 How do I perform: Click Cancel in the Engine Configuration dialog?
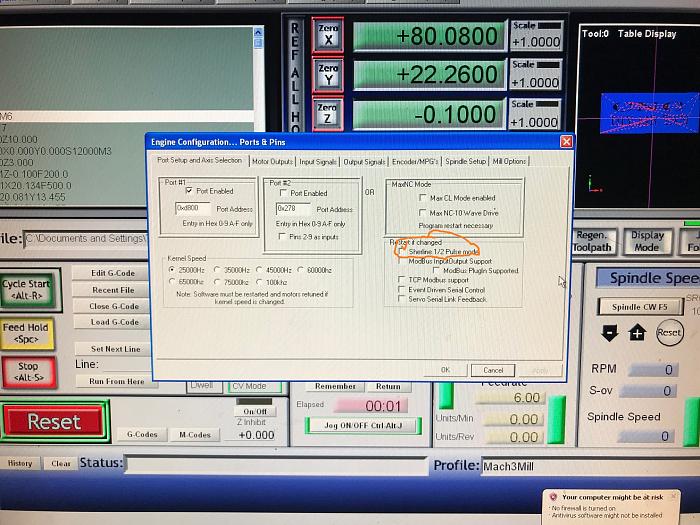click(493, 369)
